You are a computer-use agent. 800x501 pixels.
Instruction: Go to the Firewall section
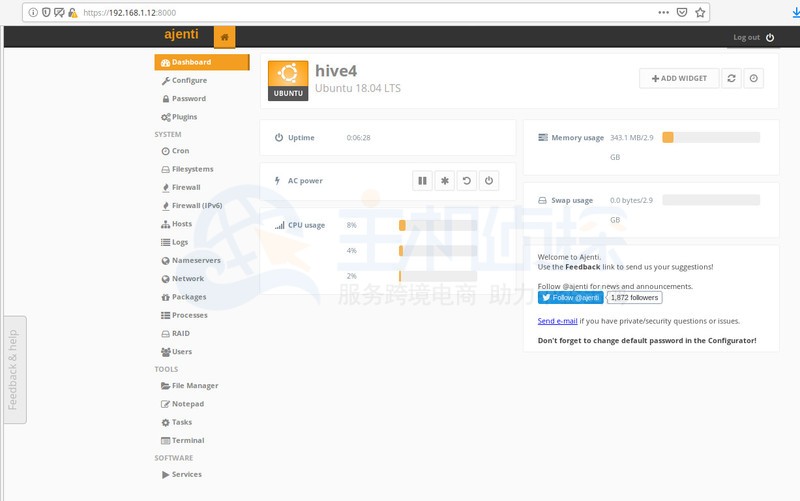(x=185, y=187)
